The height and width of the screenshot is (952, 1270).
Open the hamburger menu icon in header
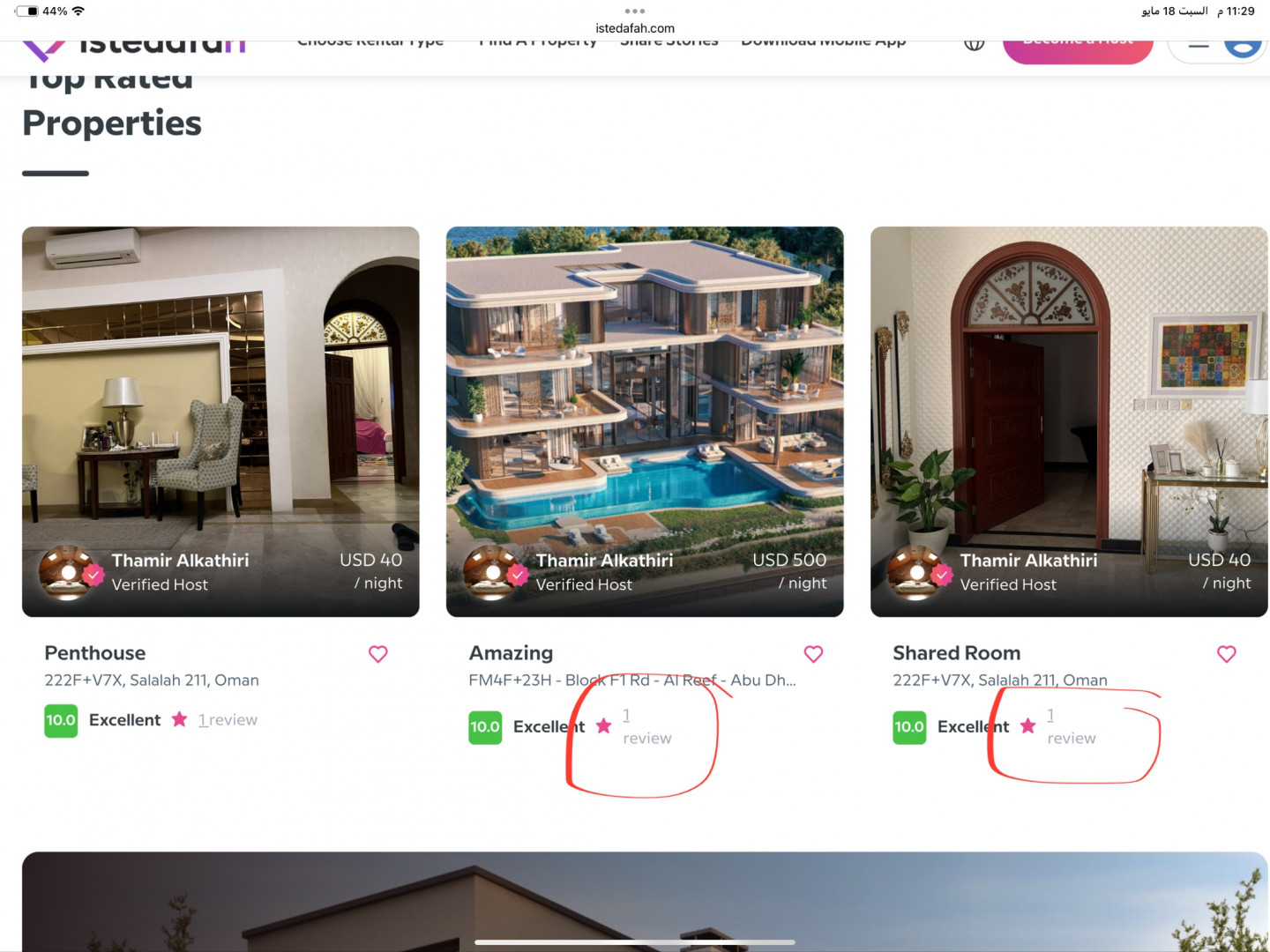1199,45
